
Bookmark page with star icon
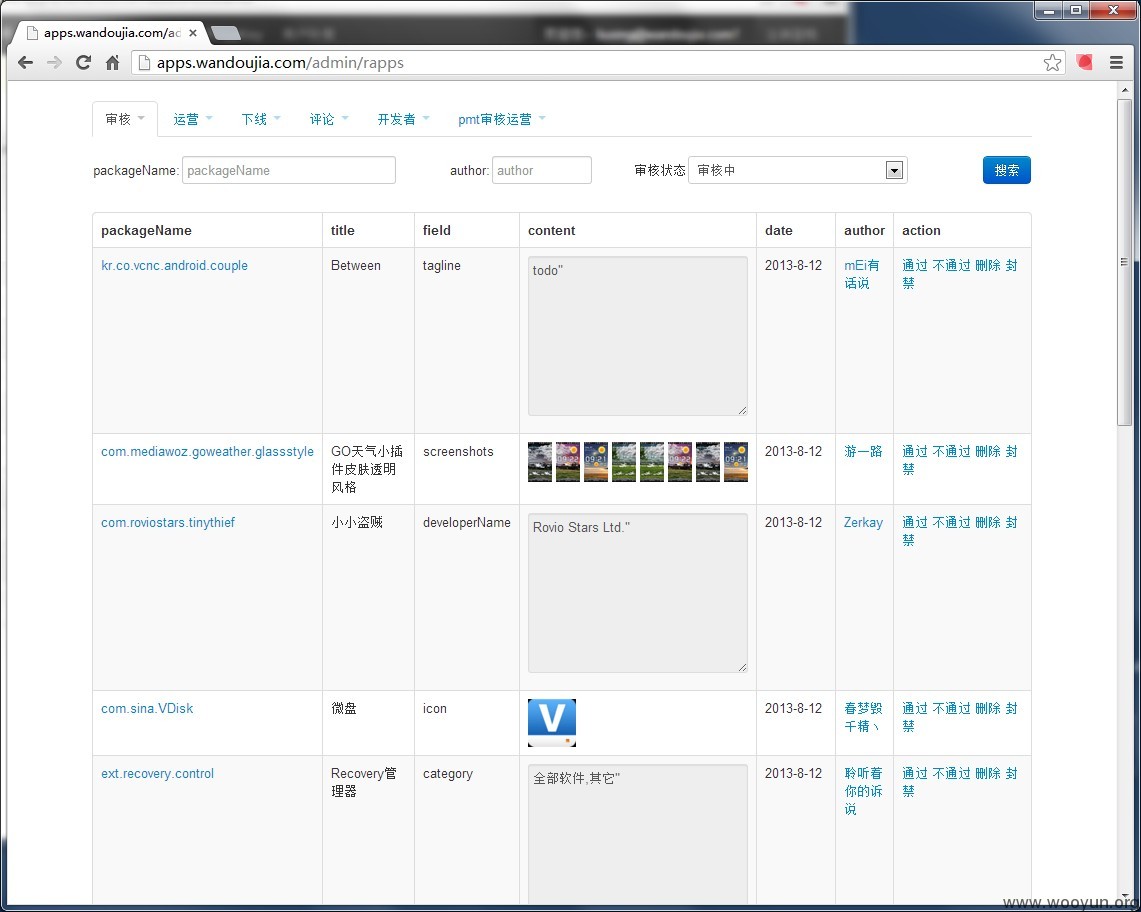click(1051, 63)
